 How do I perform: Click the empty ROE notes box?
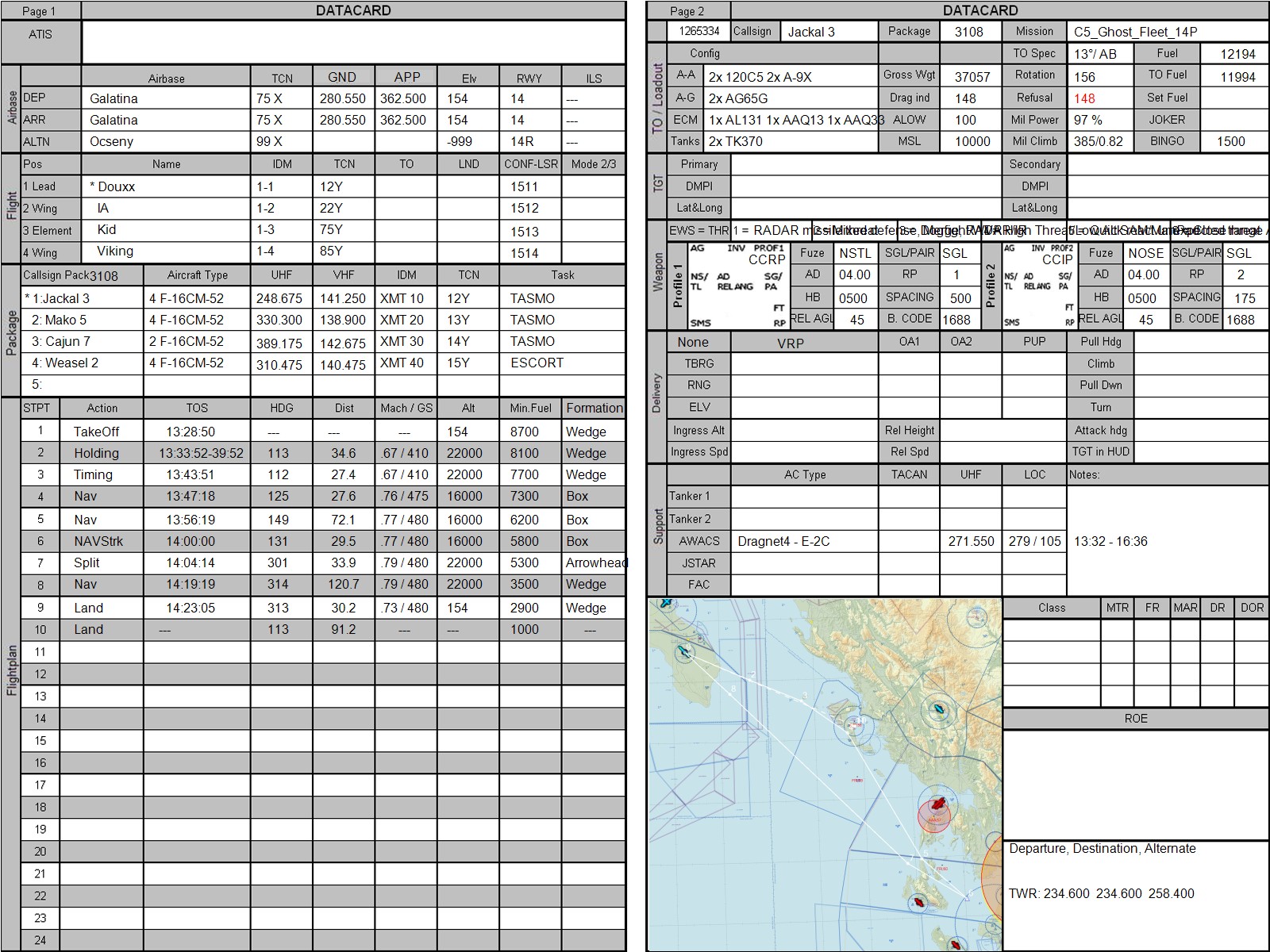point(1136,784)
